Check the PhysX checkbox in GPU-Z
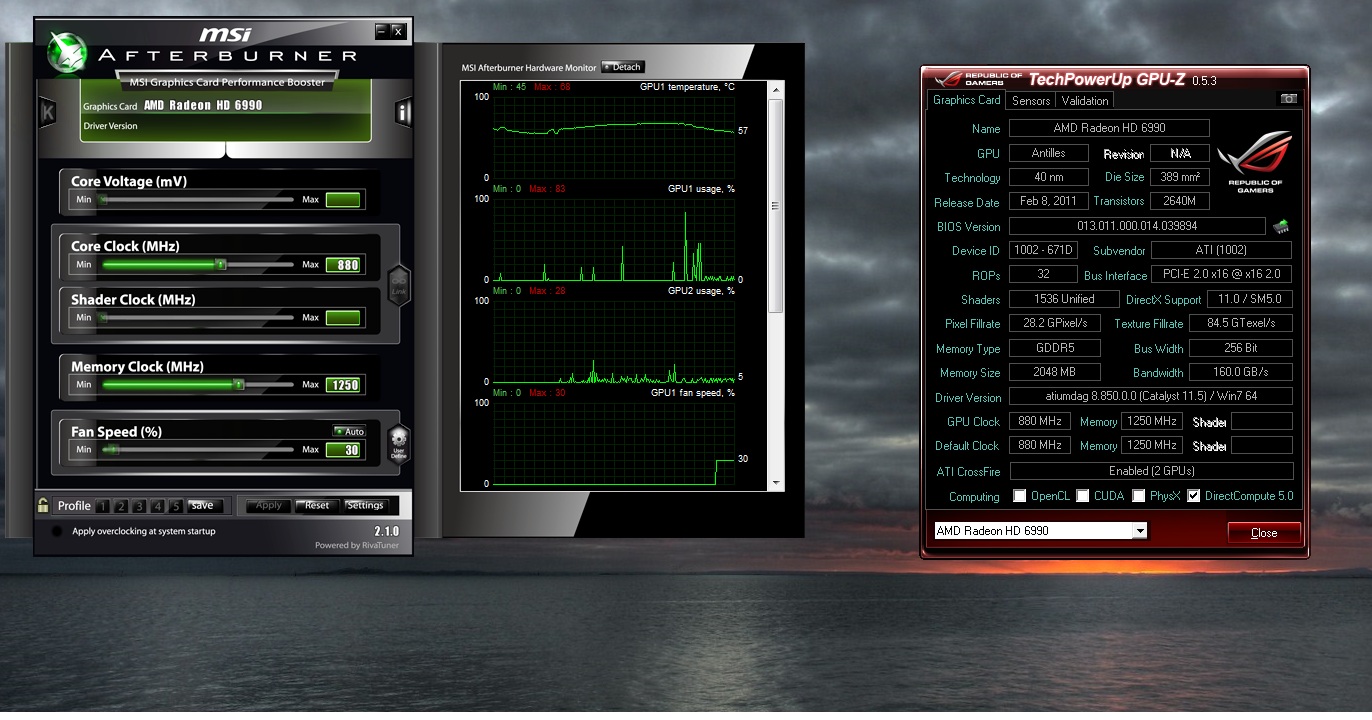Viewport: 1372px width, 720px height. [1139, 496]
